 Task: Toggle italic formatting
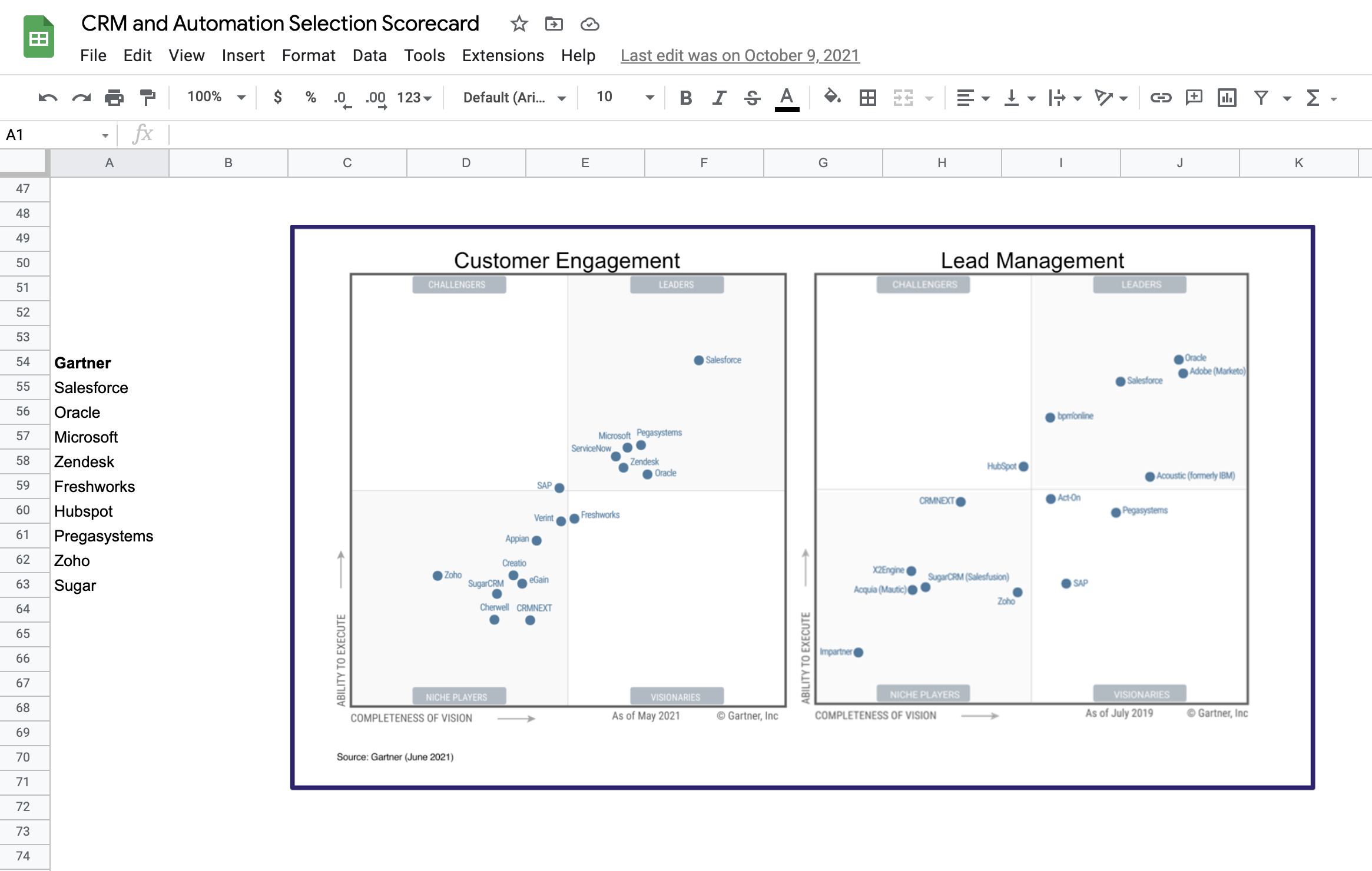(719, 98)
